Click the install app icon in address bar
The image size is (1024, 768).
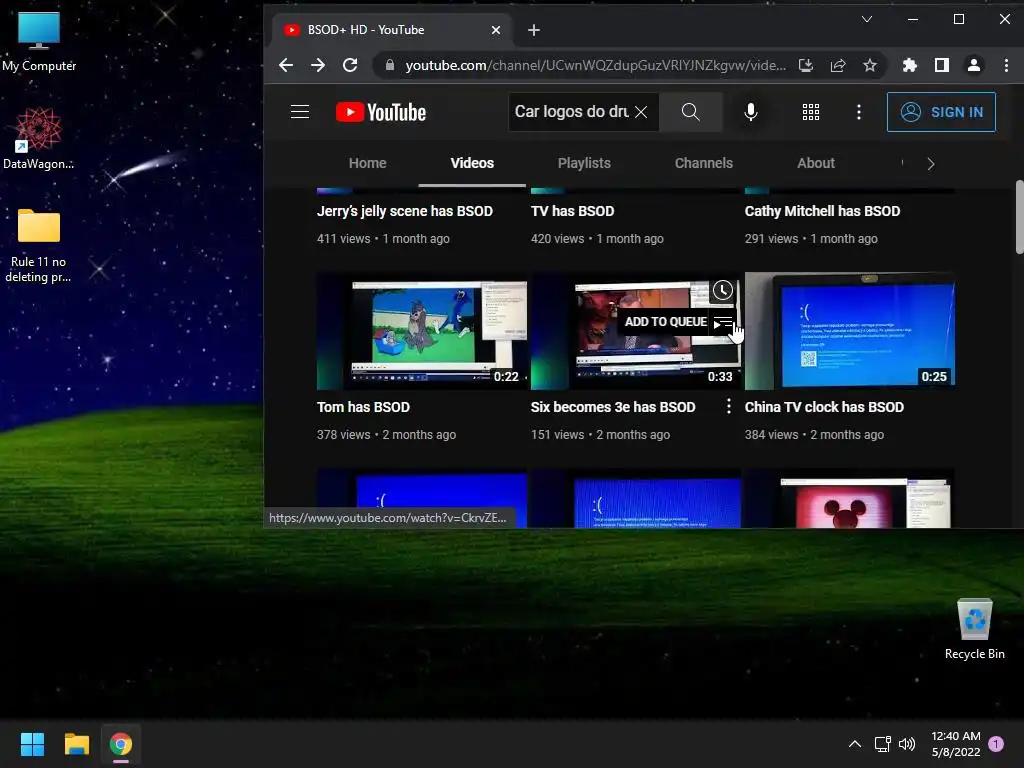[x=806, y=65]
